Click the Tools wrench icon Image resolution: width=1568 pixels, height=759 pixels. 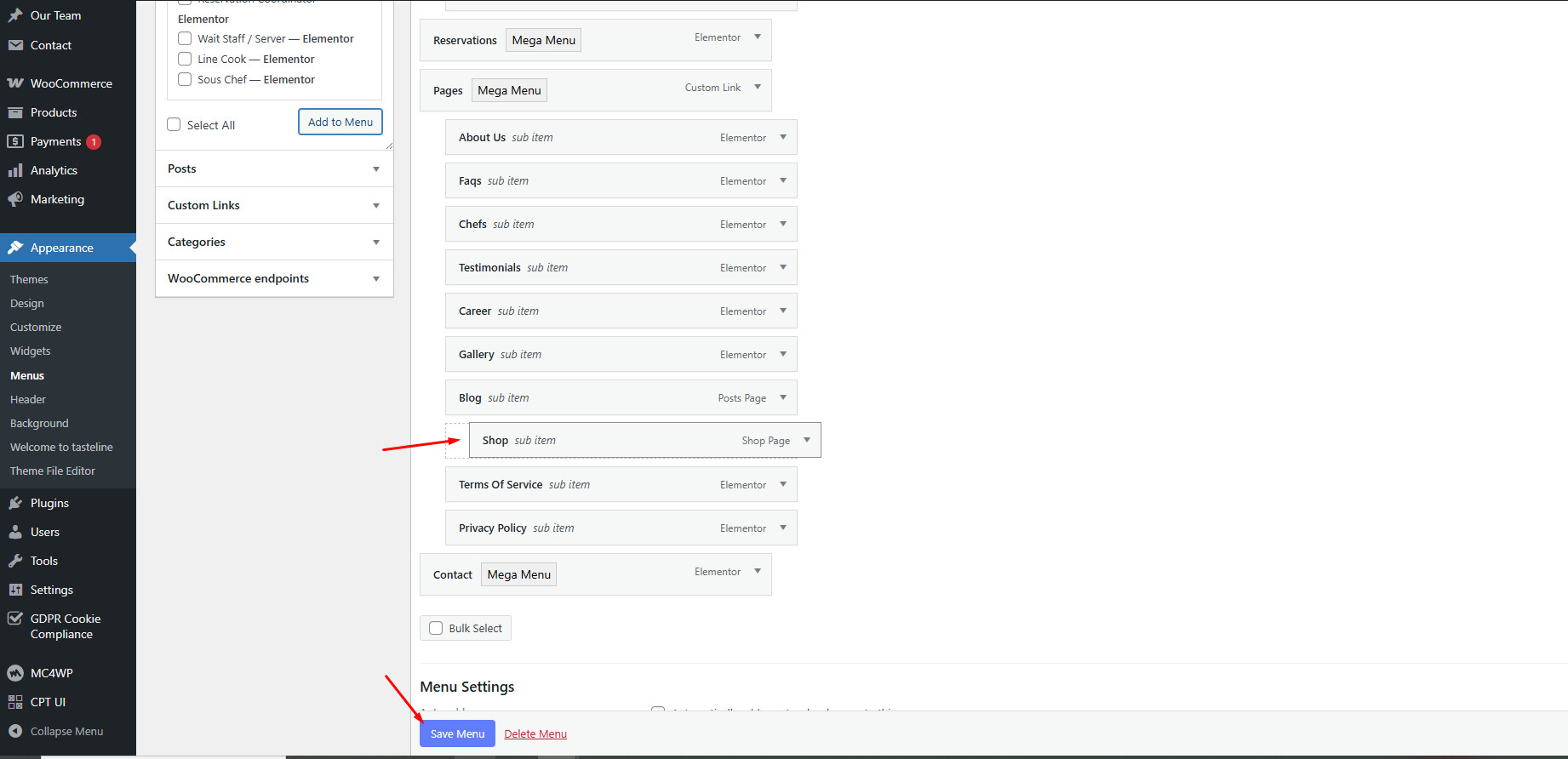[15, 561]
